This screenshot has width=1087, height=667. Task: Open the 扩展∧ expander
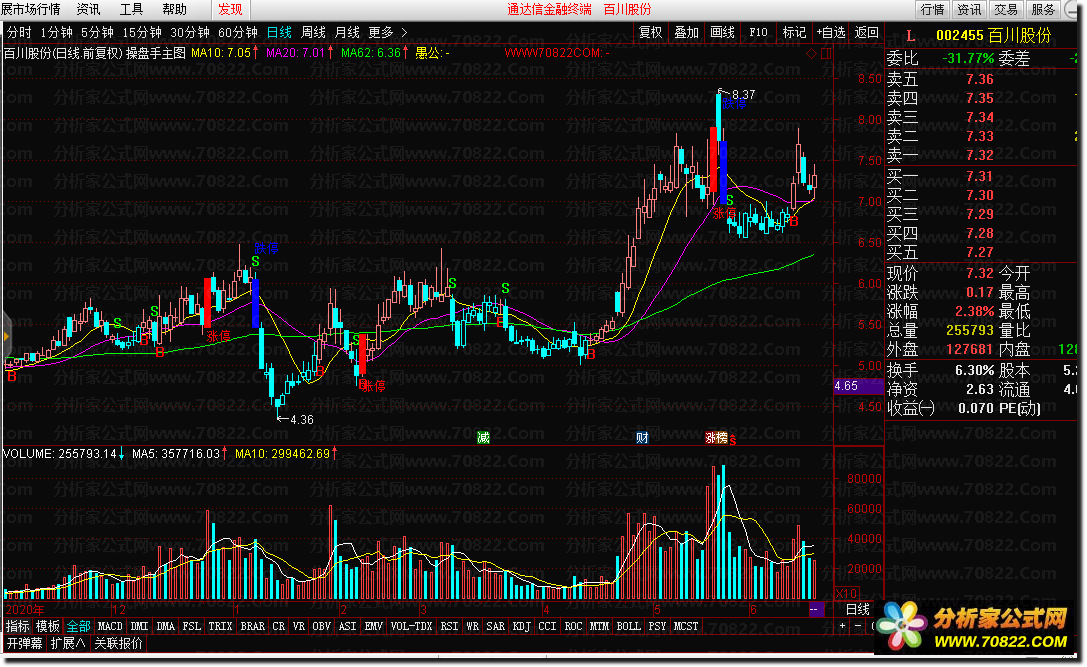tap(68, 643)
